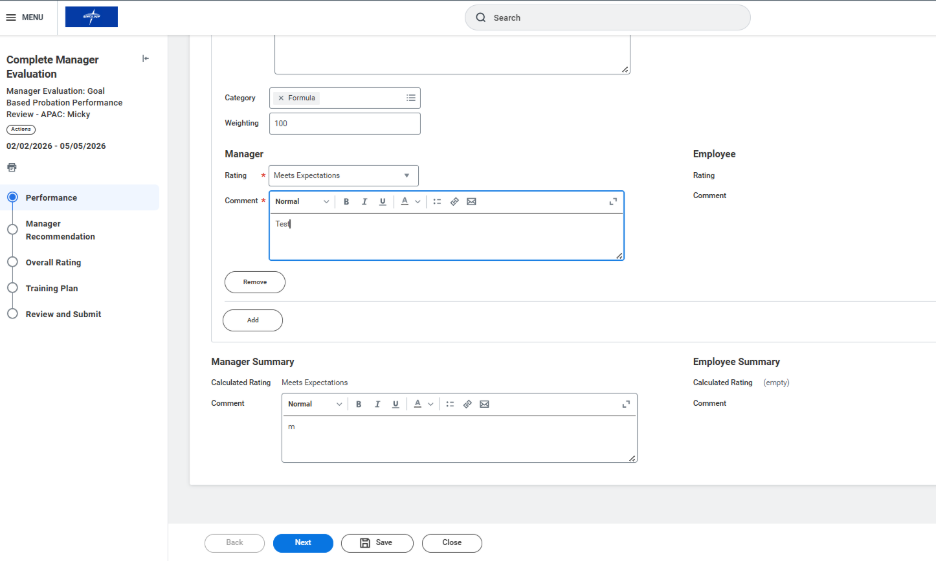The width and height of the screenshot is (936, 561).
Task: Open Normal paragraph style dropdown in Manager comment
Action: tap(302, 202)
